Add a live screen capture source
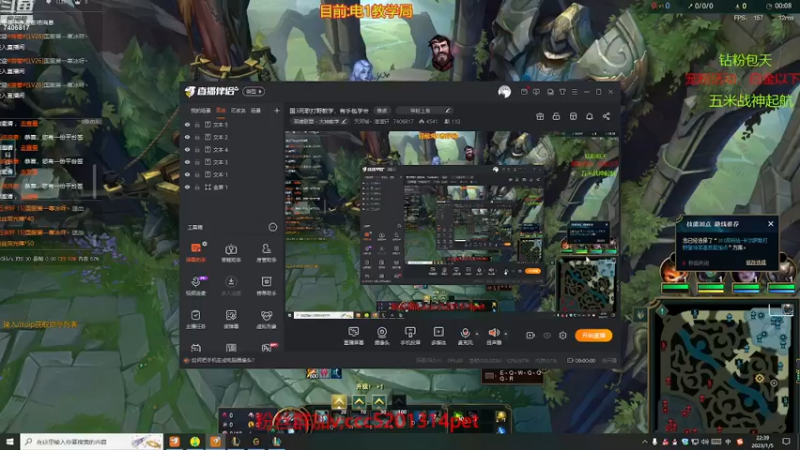 354,336
